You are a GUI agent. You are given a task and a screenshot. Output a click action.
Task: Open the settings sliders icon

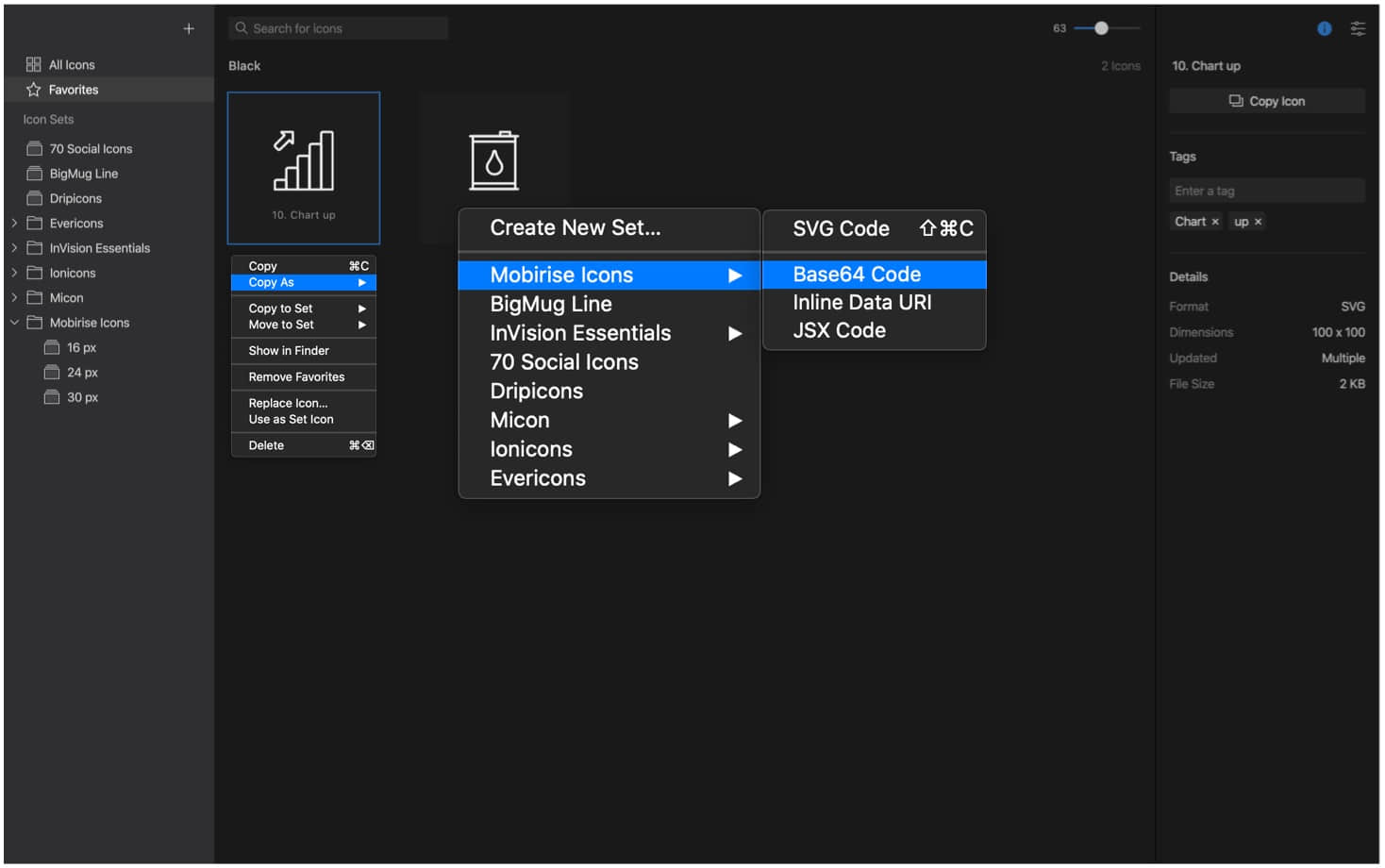pyautogui.click(x=1358, y=28)
